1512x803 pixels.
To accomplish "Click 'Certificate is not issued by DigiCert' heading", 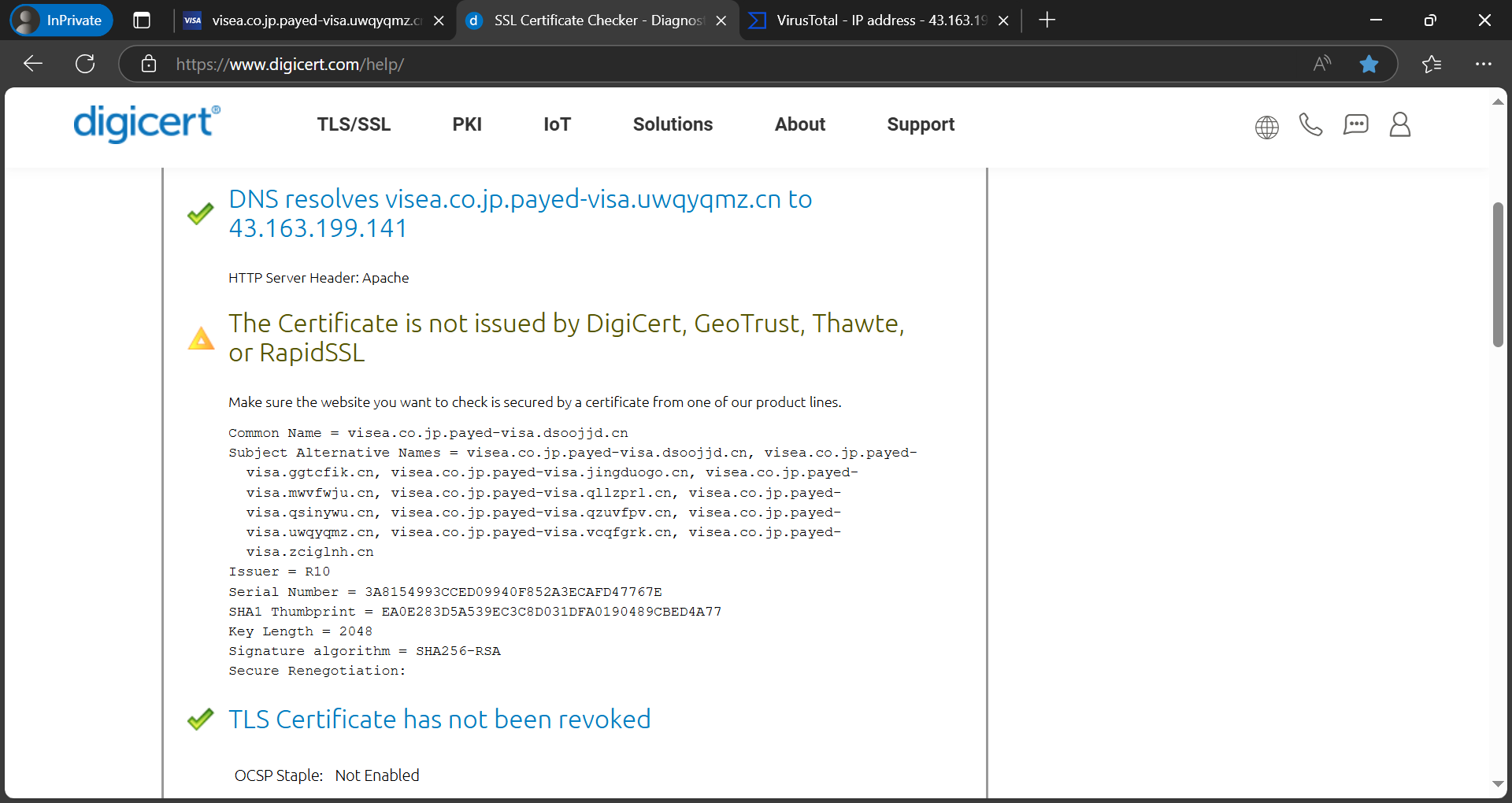I will pos(566,338).
